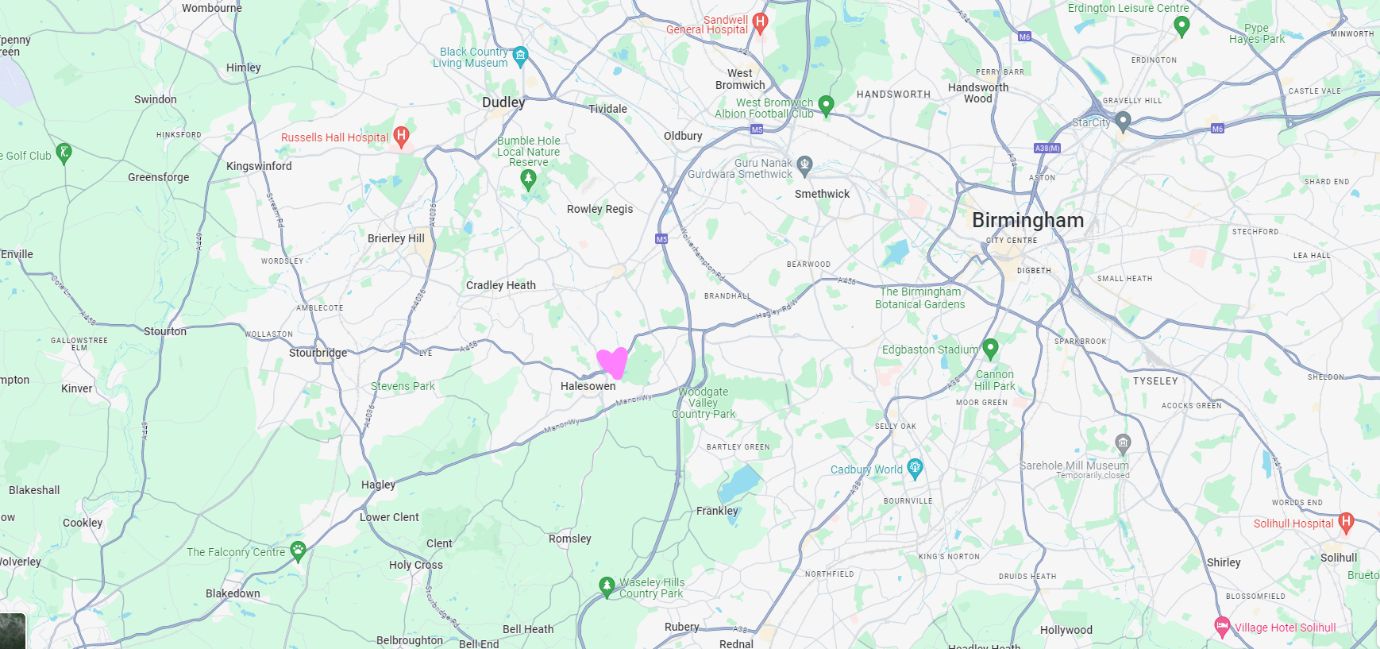Click the Erdington Leisure Centre pin
The image size is (1380, 649).
(x=1181, y=26)
